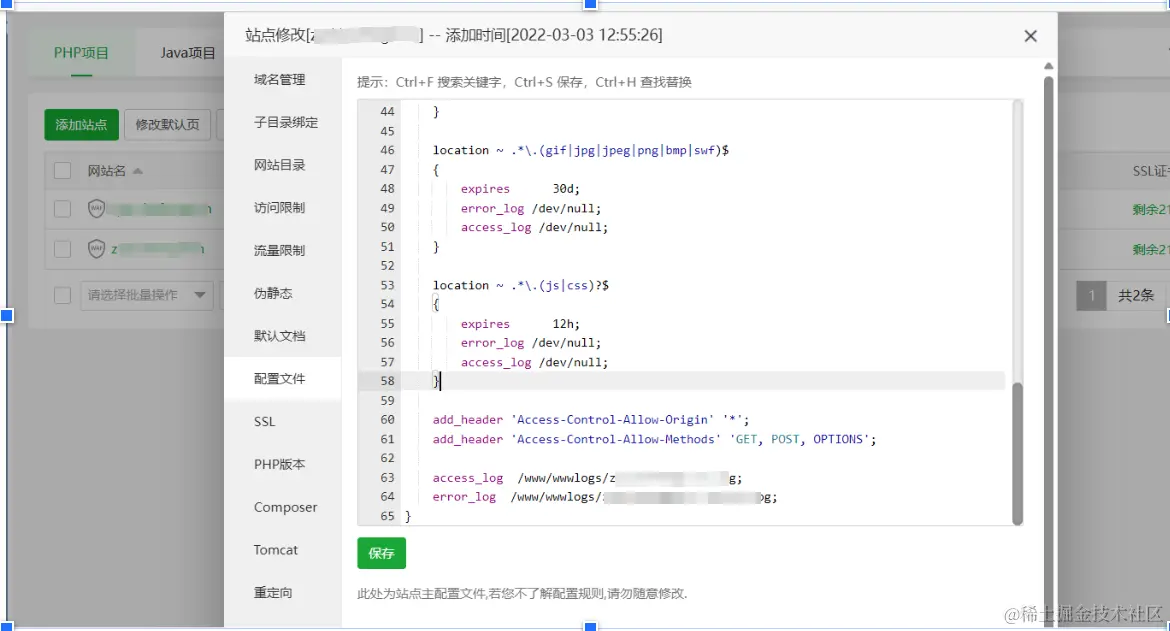Open the 访问限制 settings
The height and width of the screenshot is (631, 1170).
pos(279,207)
